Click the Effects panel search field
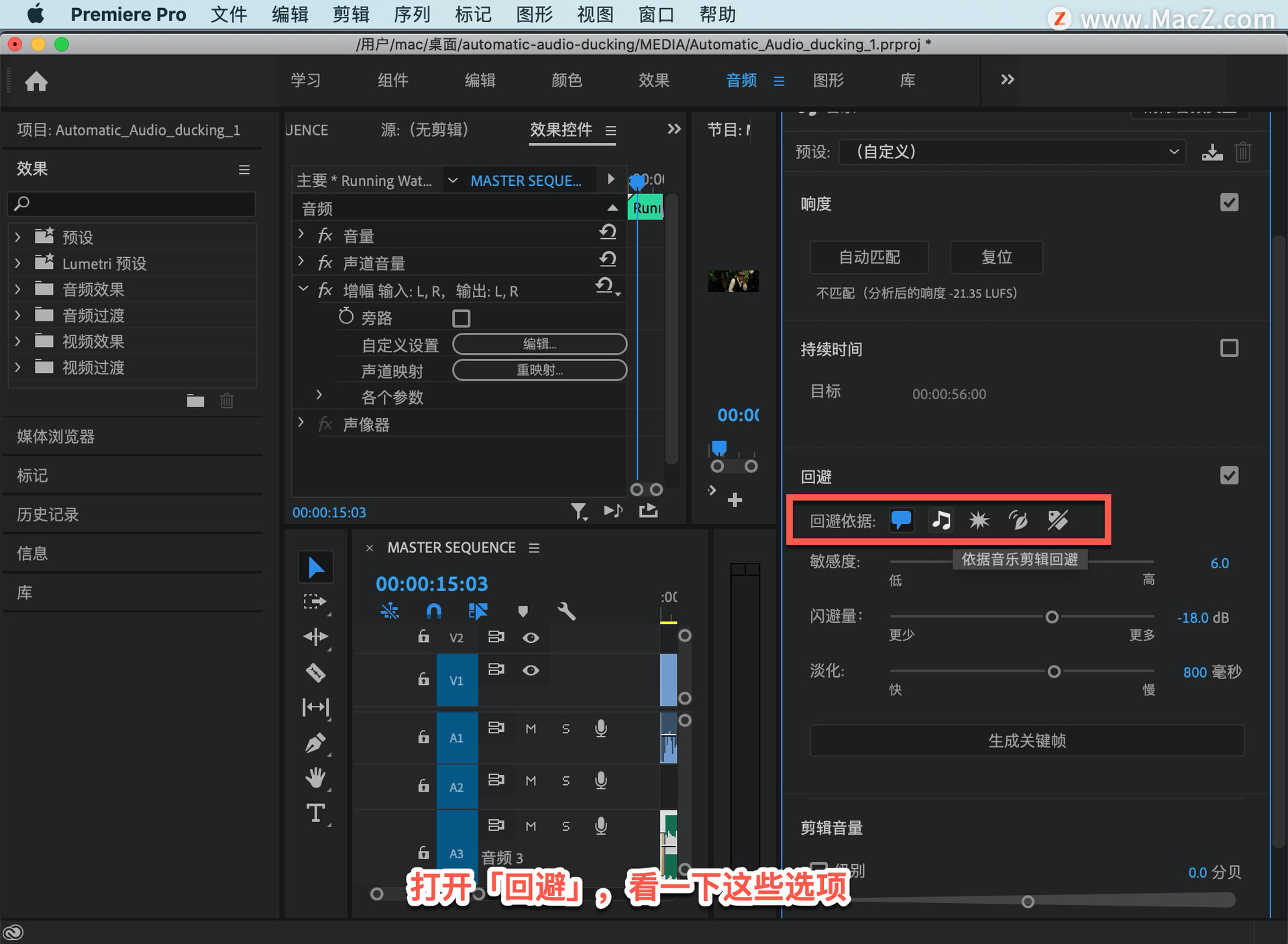 (x=131, y=203)
